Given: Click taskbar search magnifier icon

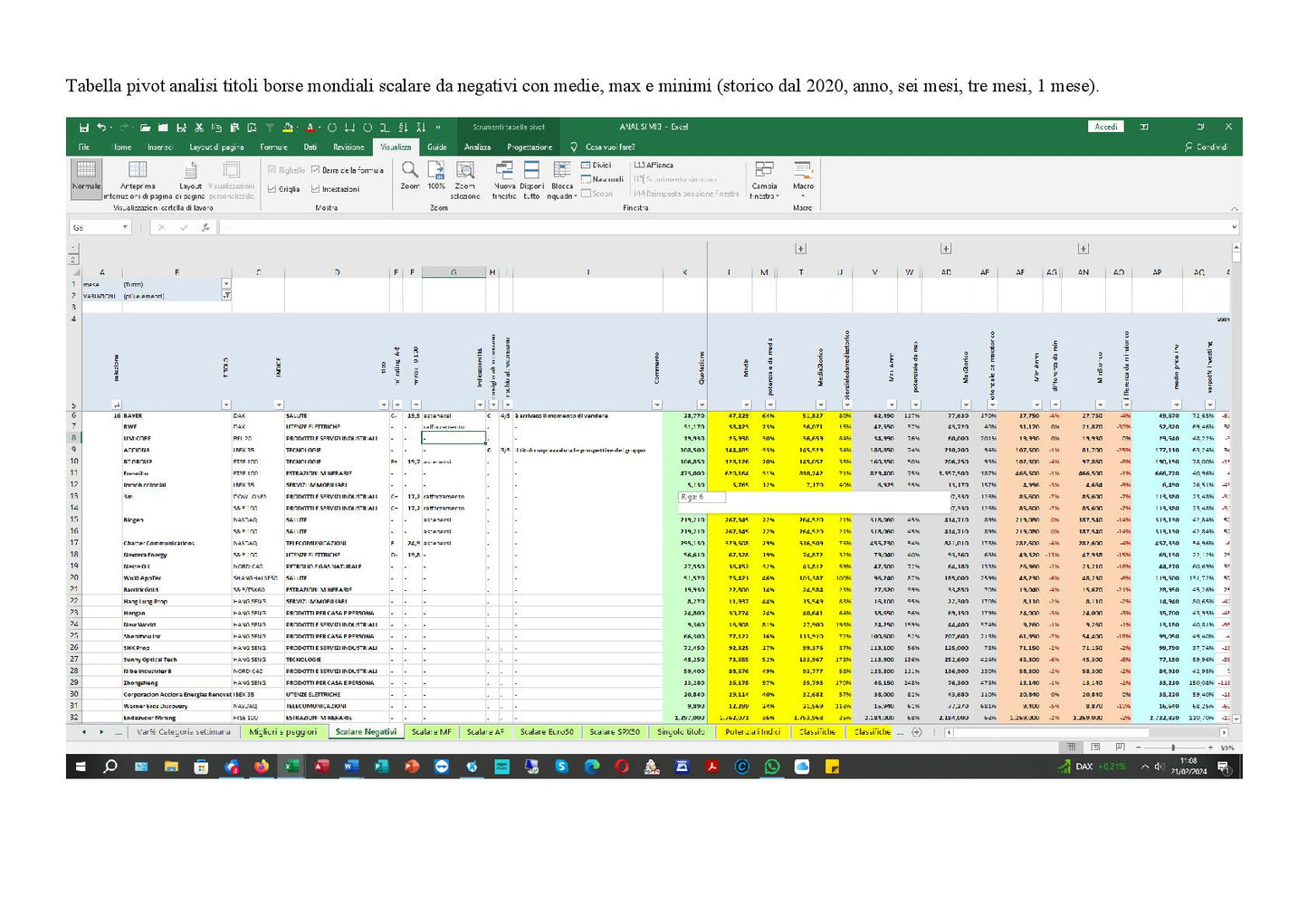Looking at the screenshot, I should pos(110,767).
